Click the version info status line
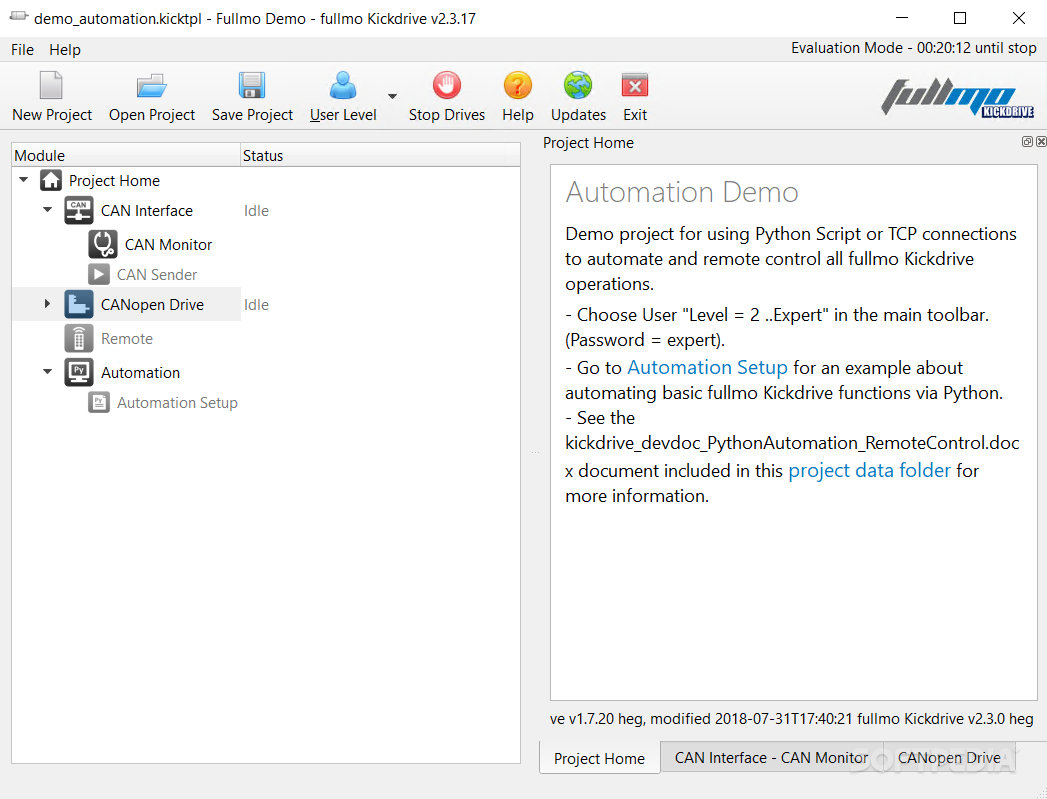This screenshot has width=1047, height=799. pyautogui.click(x=791, y=719)
